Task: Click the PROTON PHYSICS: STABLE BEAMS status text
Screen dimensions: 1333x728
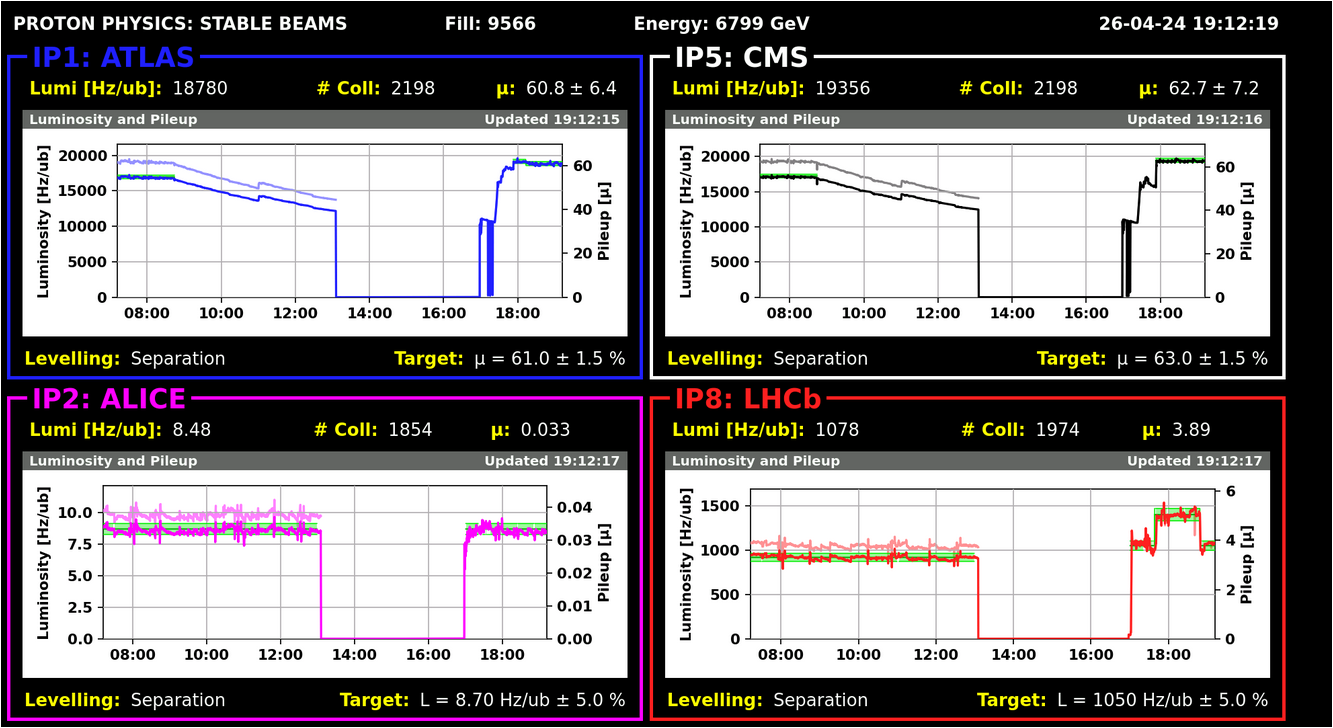Action: [x=181, y=24]
